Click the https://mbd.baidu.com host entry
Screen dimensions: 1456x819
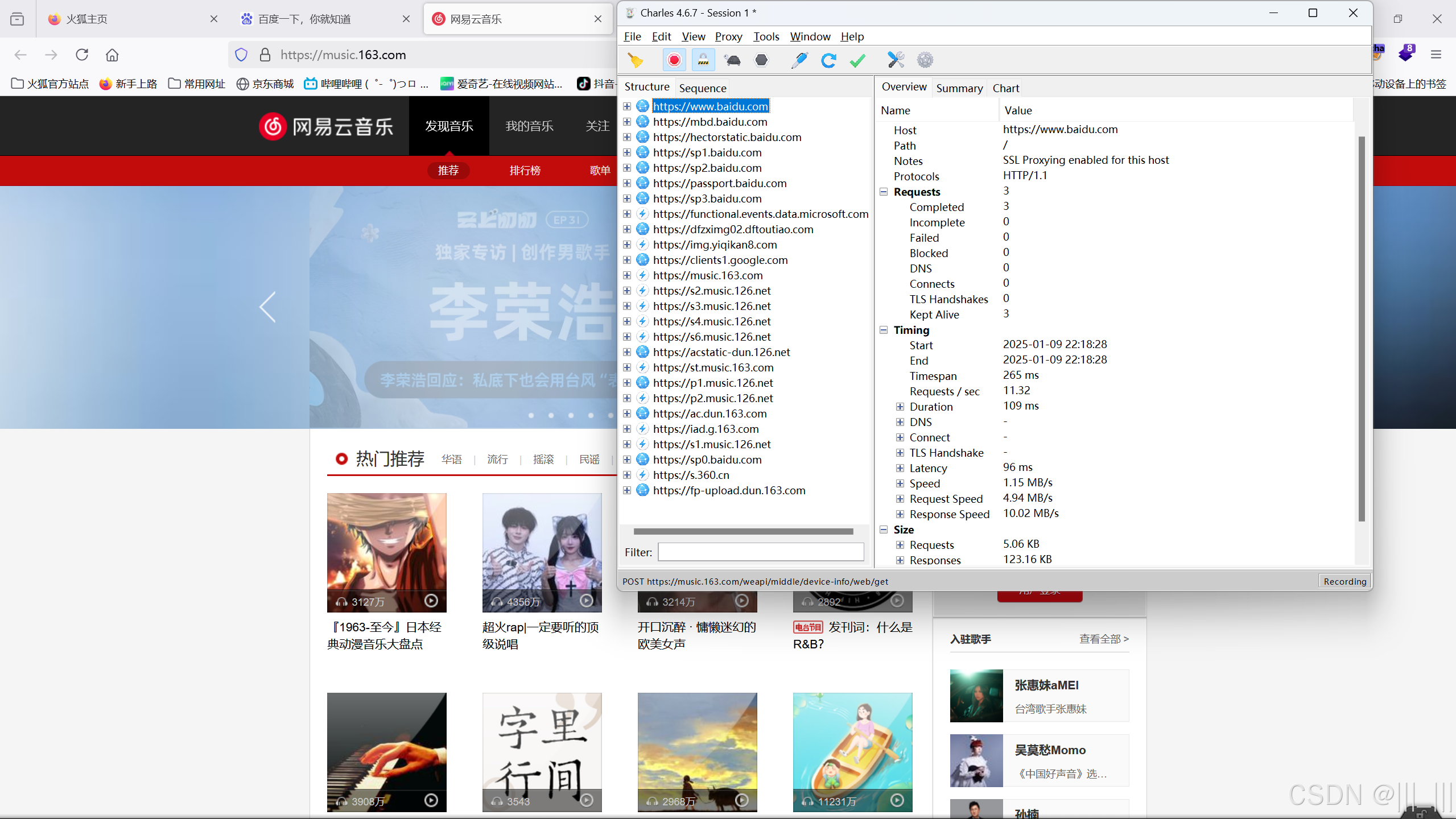(710, 122)
